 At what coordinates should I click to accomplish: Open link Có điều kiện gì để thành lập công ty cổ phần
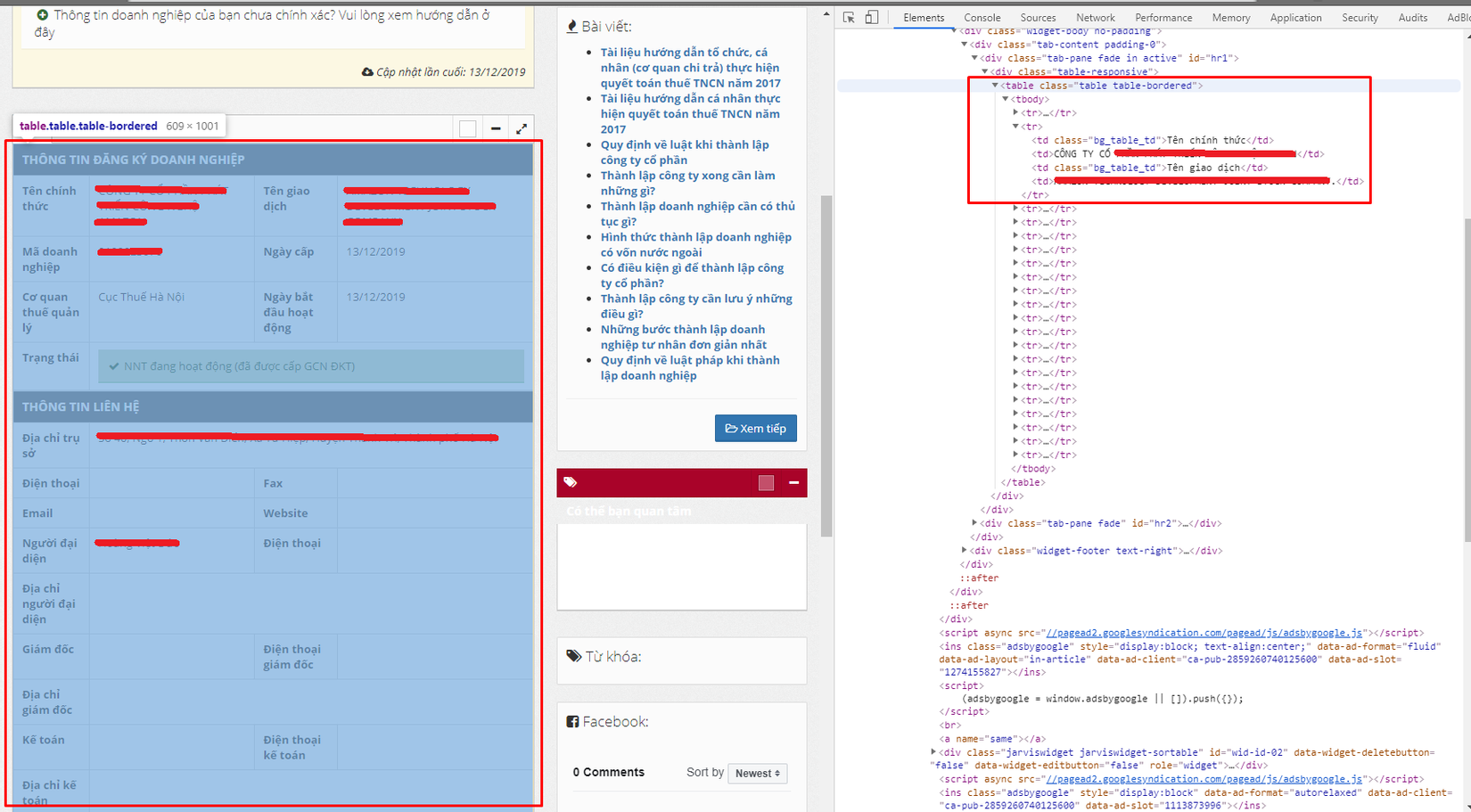click(x=692, y=275)
